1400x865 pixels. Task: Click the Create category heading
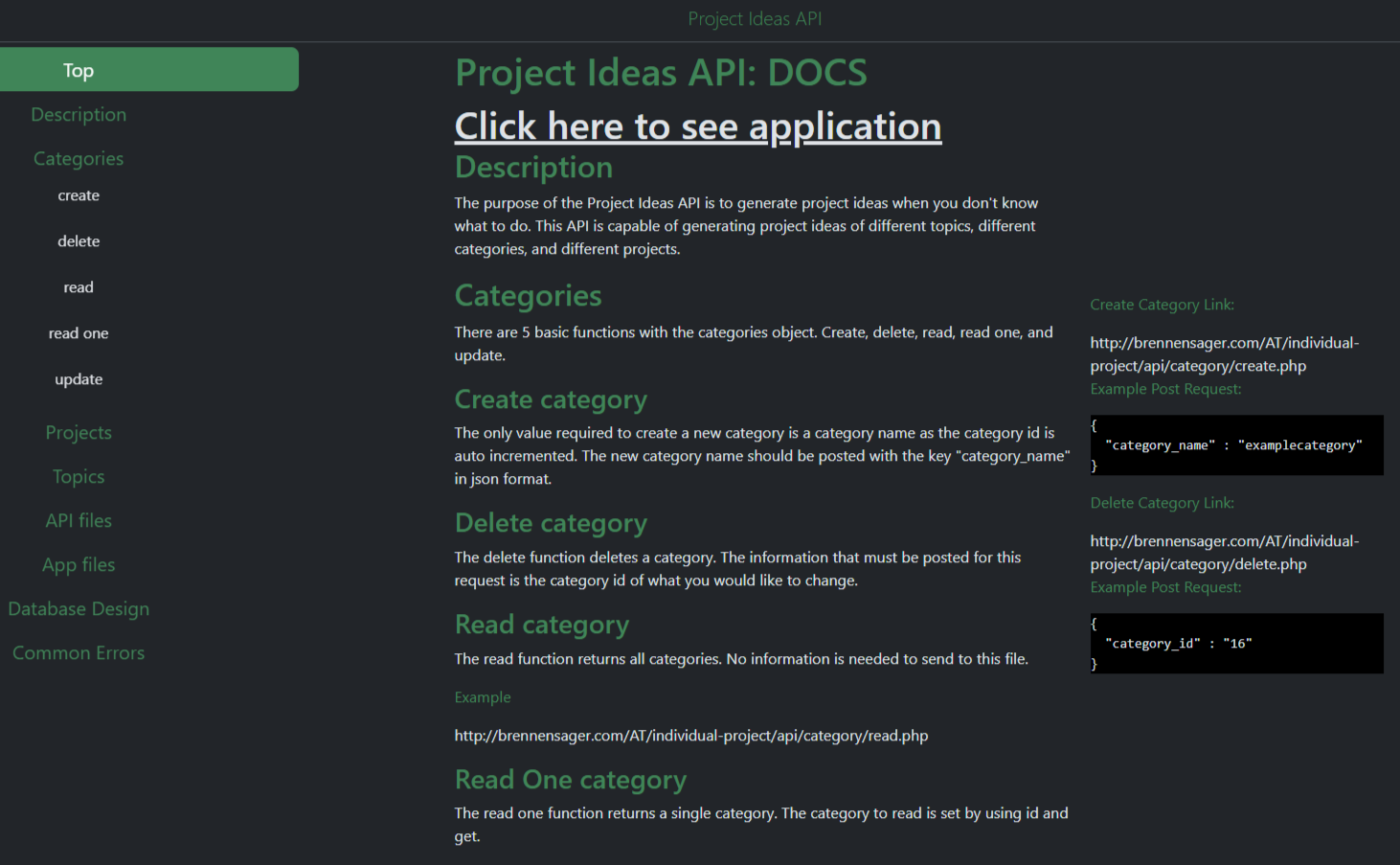click(551, 399)
